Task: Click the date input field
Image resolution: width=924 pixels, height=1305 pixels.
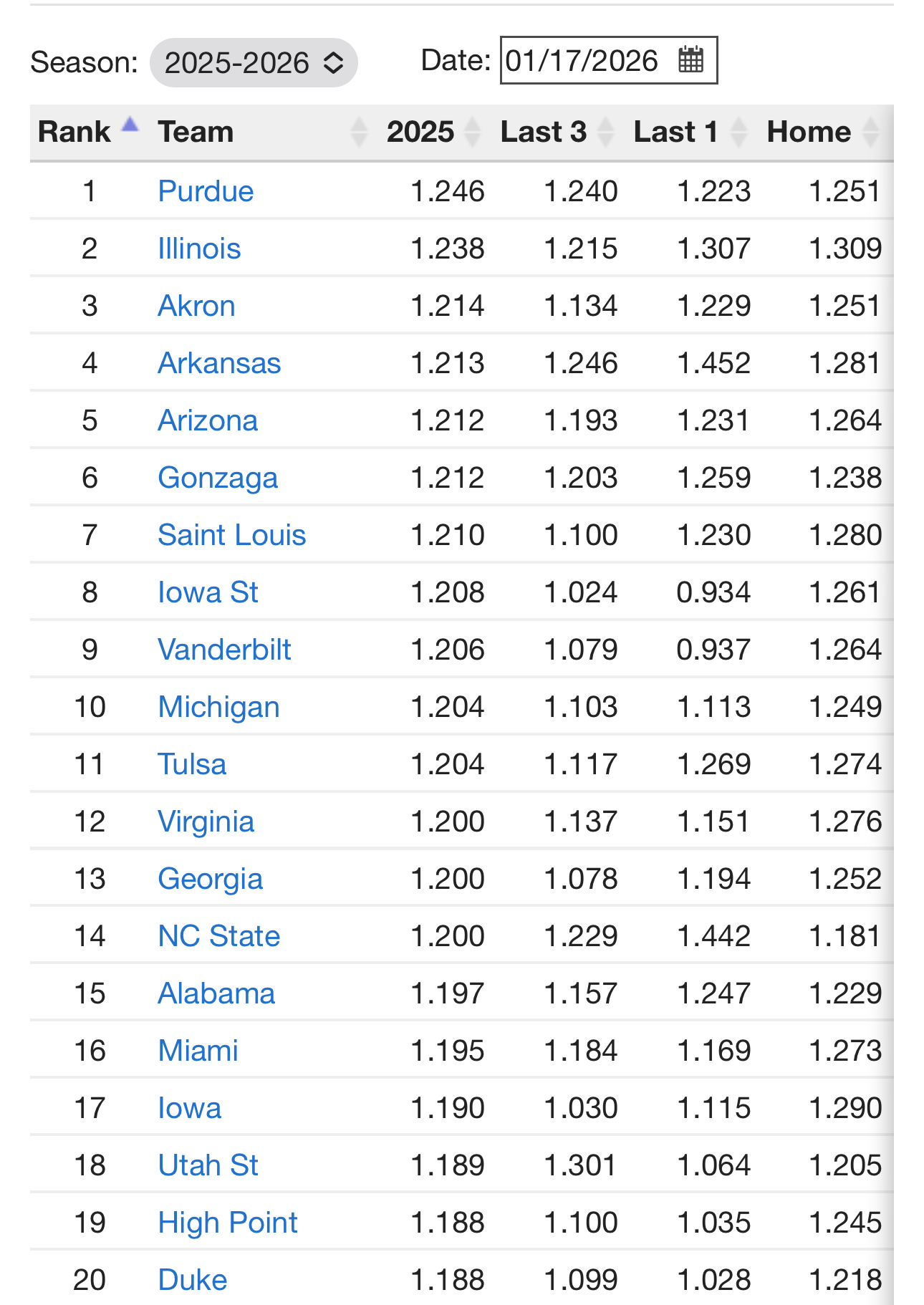Action: pyautogui.click(x=582, y=61)
